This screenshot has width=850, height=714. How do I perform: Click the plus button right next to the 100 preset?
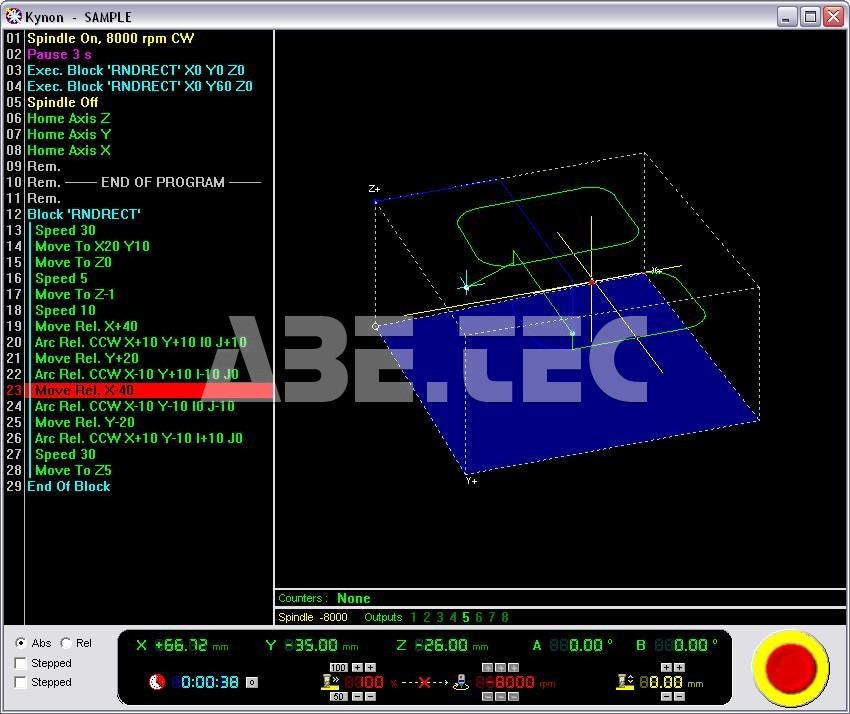tap(357, 667)
